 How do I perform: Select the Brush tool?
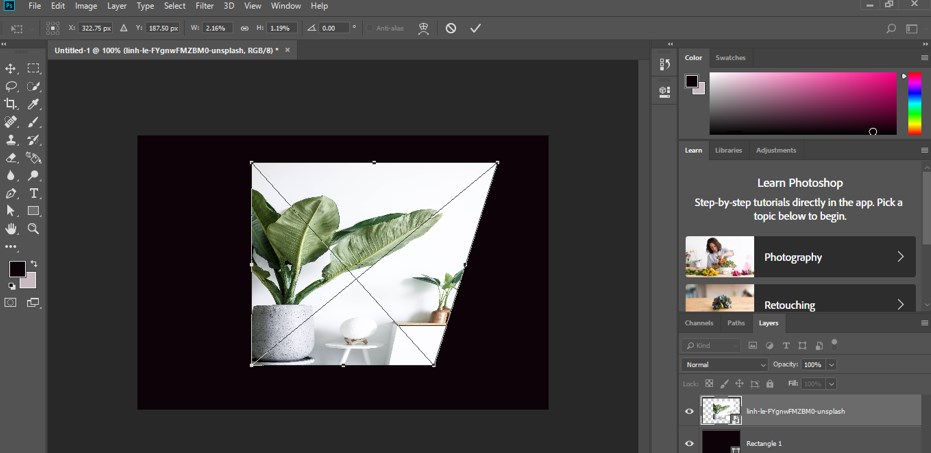(33, 122)
